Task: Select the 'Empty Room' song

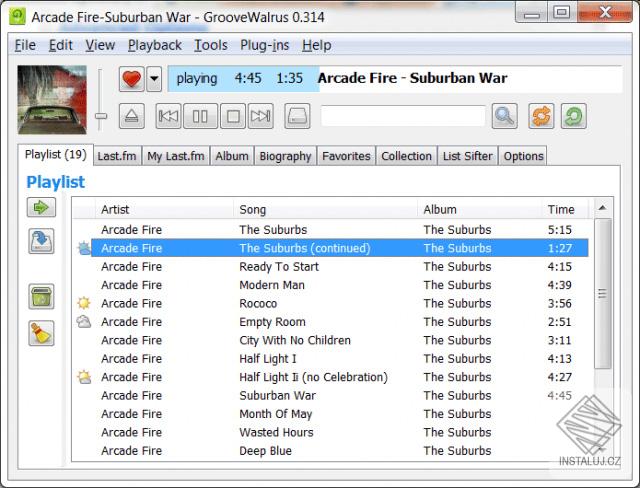Action: coord(331,322)
